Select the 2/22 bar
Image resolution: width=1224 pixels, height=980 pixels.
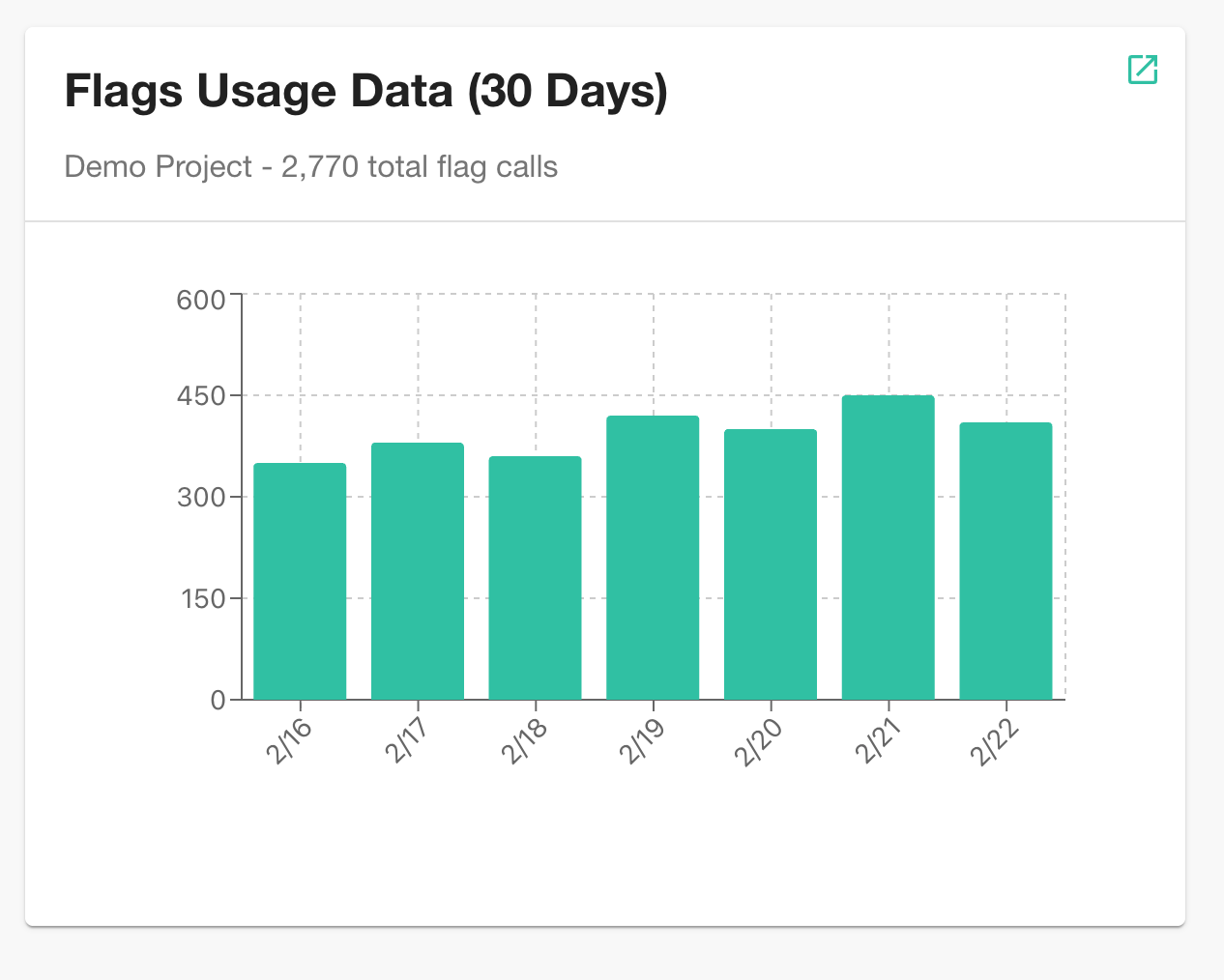pos(1005,561)
